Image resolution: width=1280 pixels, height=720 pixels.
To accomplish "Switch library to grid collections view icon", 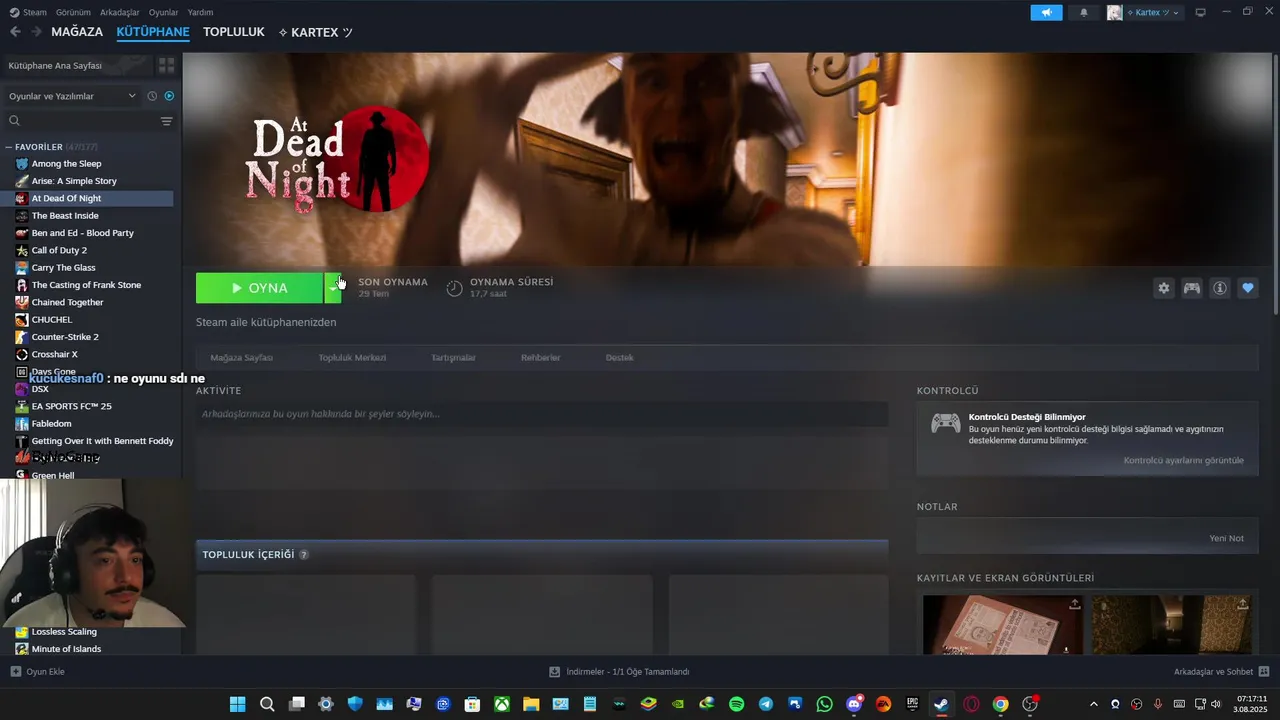I will point(166,65).
